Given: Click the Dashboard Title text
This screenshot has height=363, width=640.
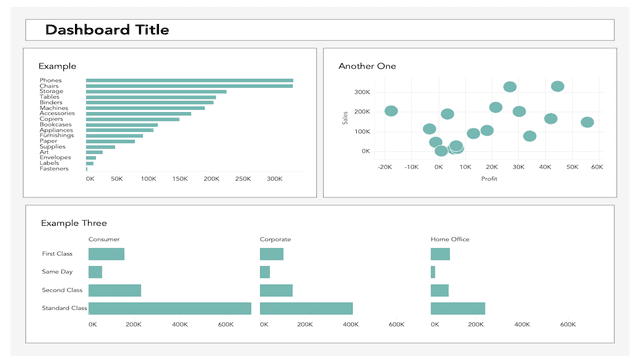Looking at the screenshot, I should click(x=107, y=30).
